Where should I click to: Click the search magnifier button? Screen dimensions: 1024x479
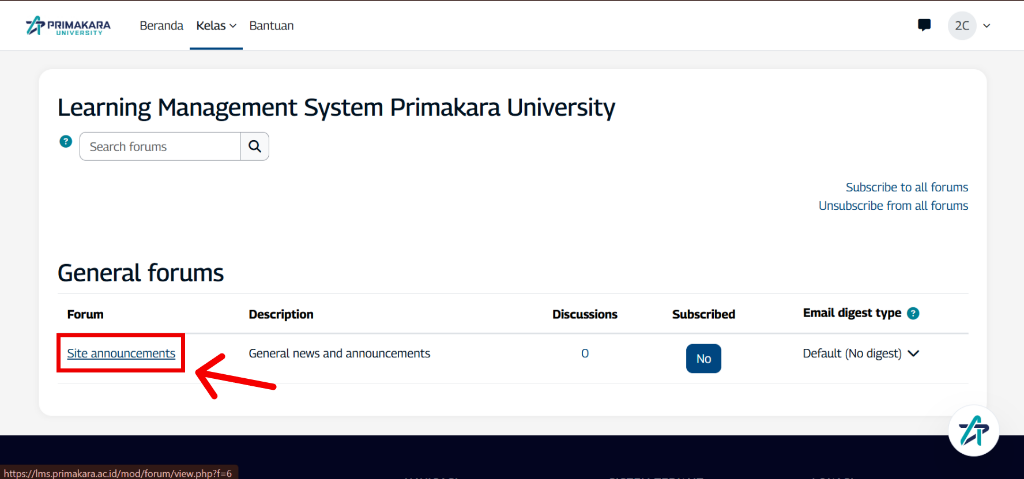[255, 146]
